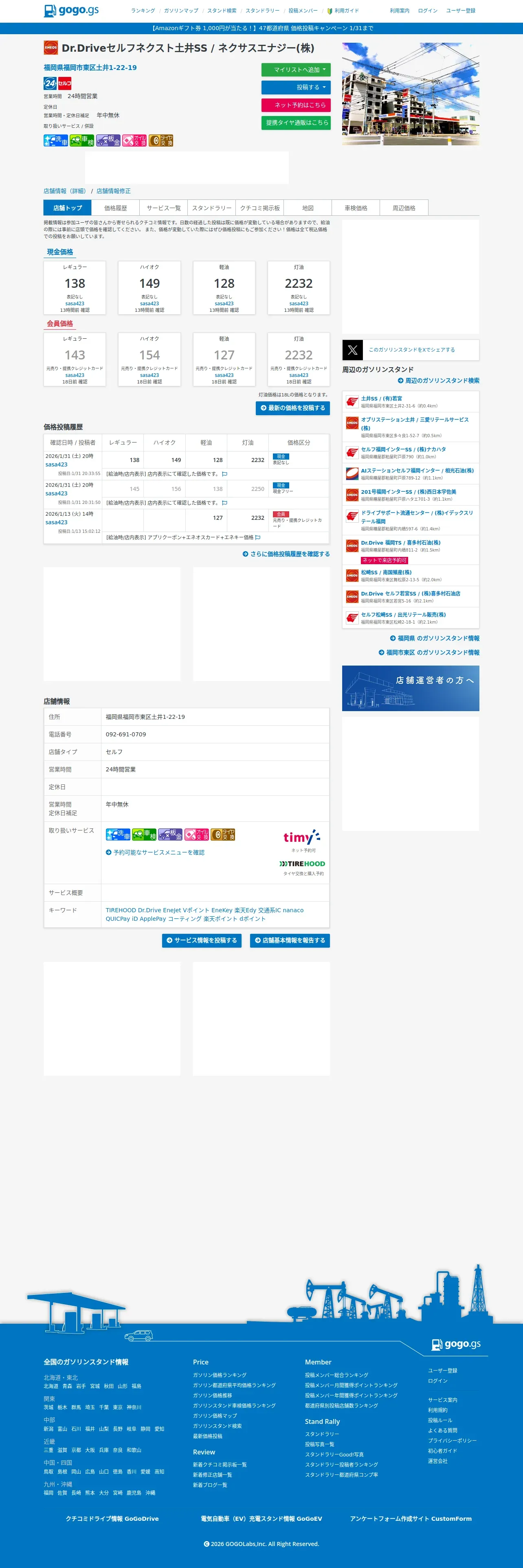The width and height of the screenshot is (523, 1568).
Task: Click the logo icon of 土井SS / (有)若宮
Action: click(352, 402)
